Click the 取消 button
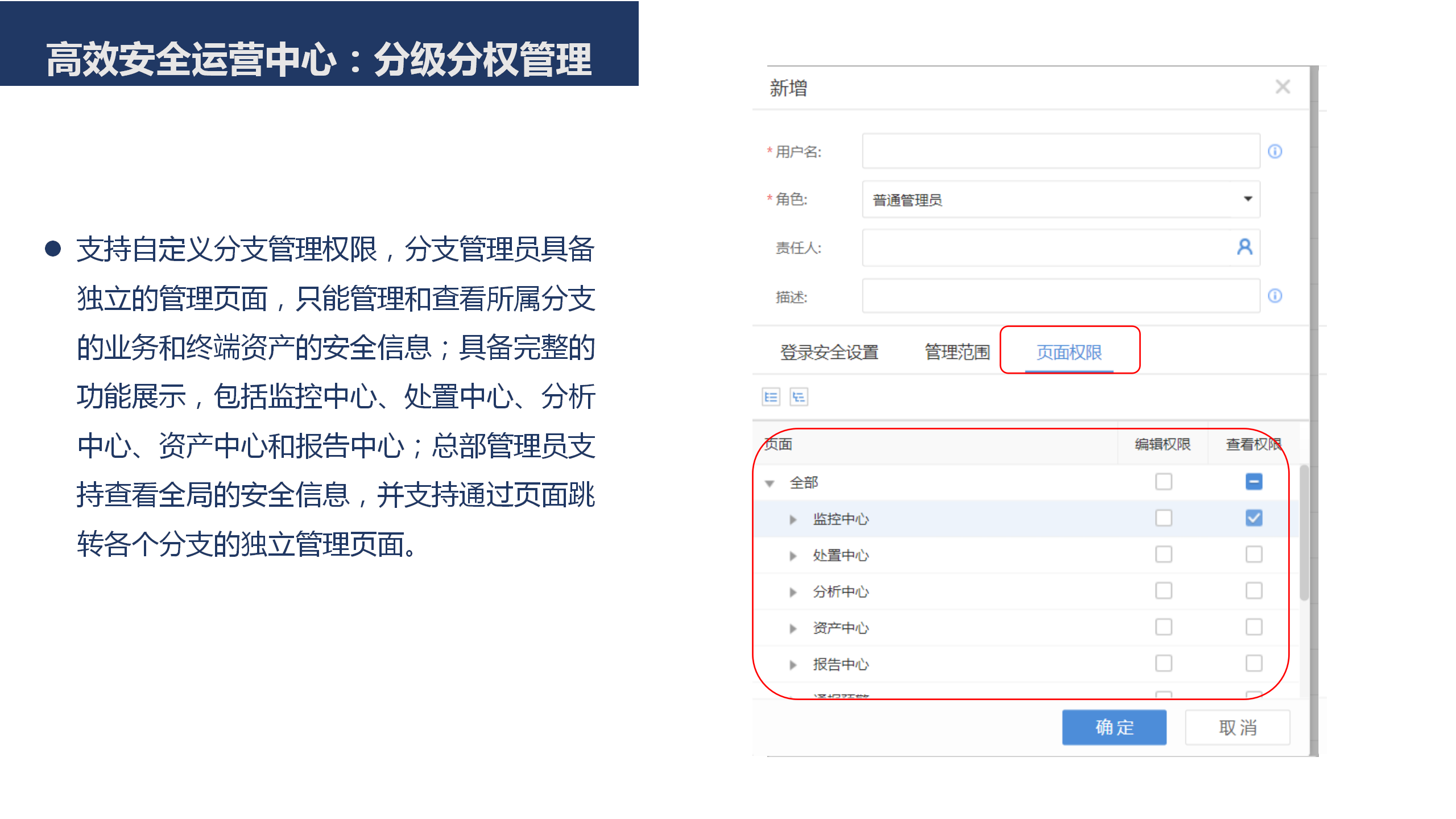 (x=1238, y=727)
